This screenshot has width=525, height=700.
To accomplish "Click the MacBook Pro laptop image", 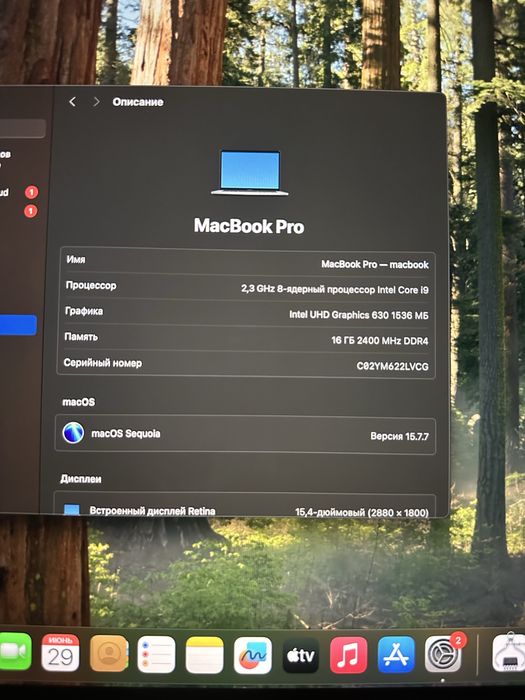I will 250,173.
